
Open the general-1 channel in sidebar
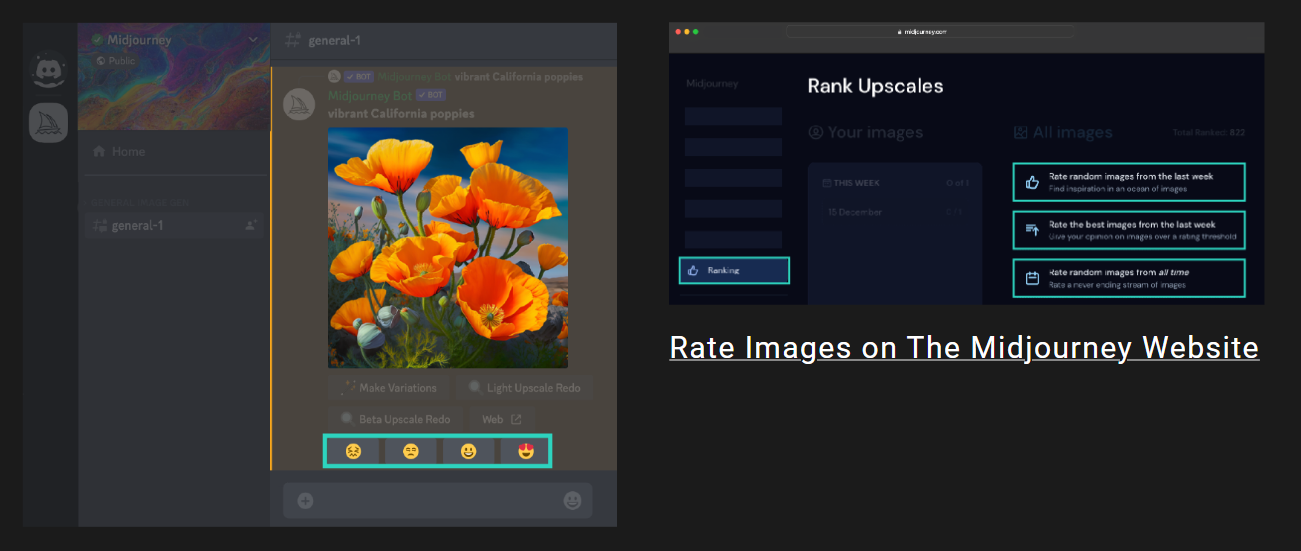pos(172,226)
